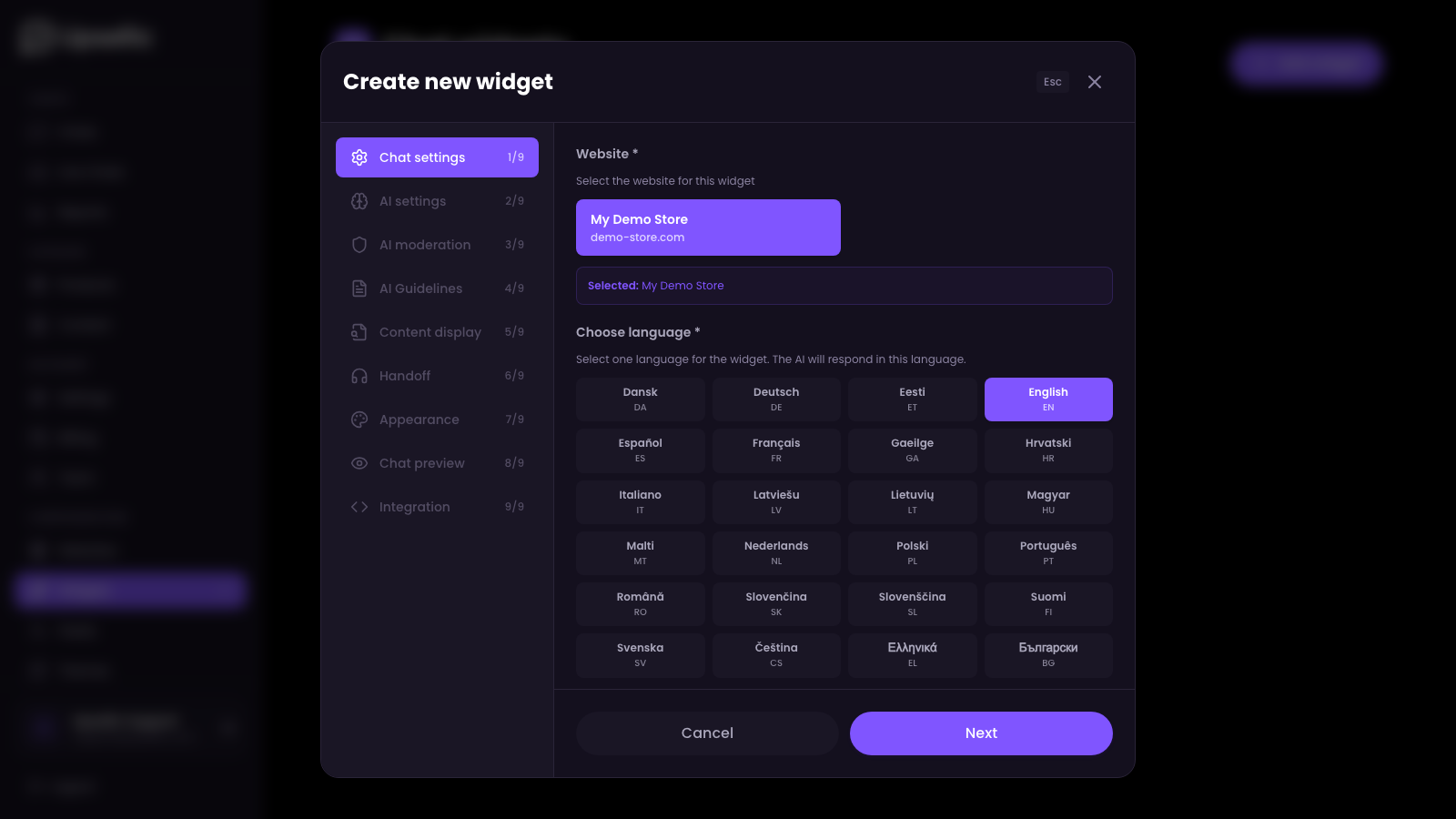Select the My Demo Store website card

708,227
